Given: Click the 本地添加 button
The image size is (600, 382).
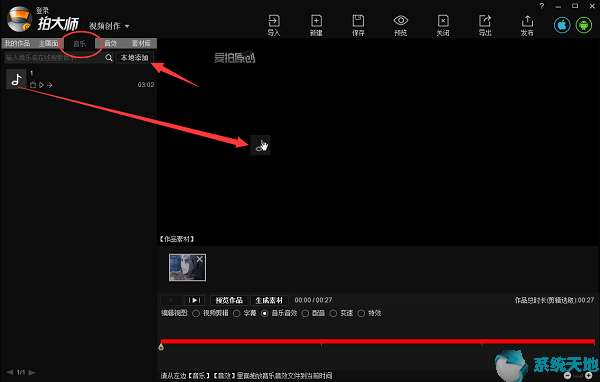Looking at the screenshot, I should pyautogui.click(x=134, y=58).
